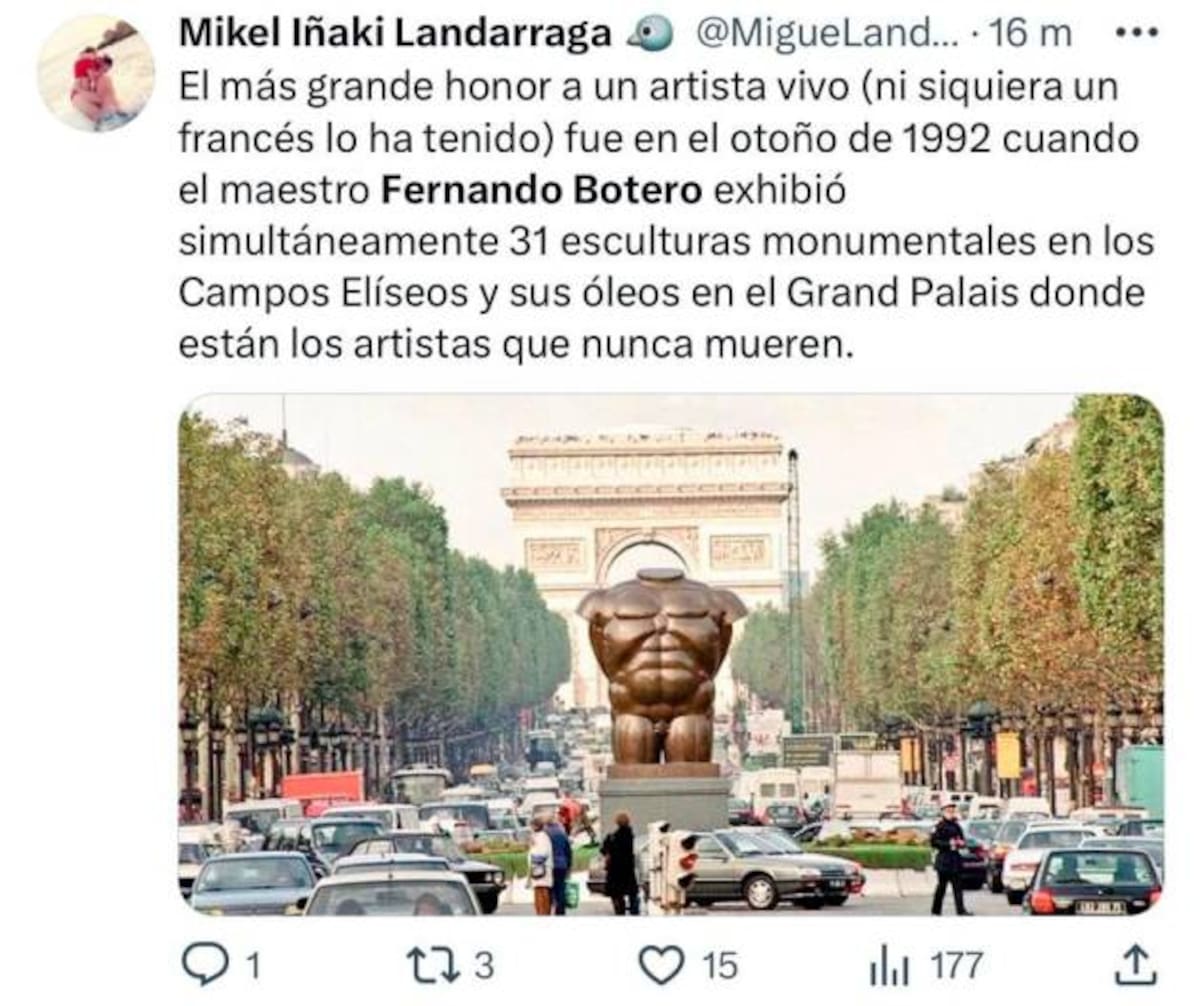Click the retweet count showing 3
Viewport: 1200px width, 1006px height.
point(483,967)
